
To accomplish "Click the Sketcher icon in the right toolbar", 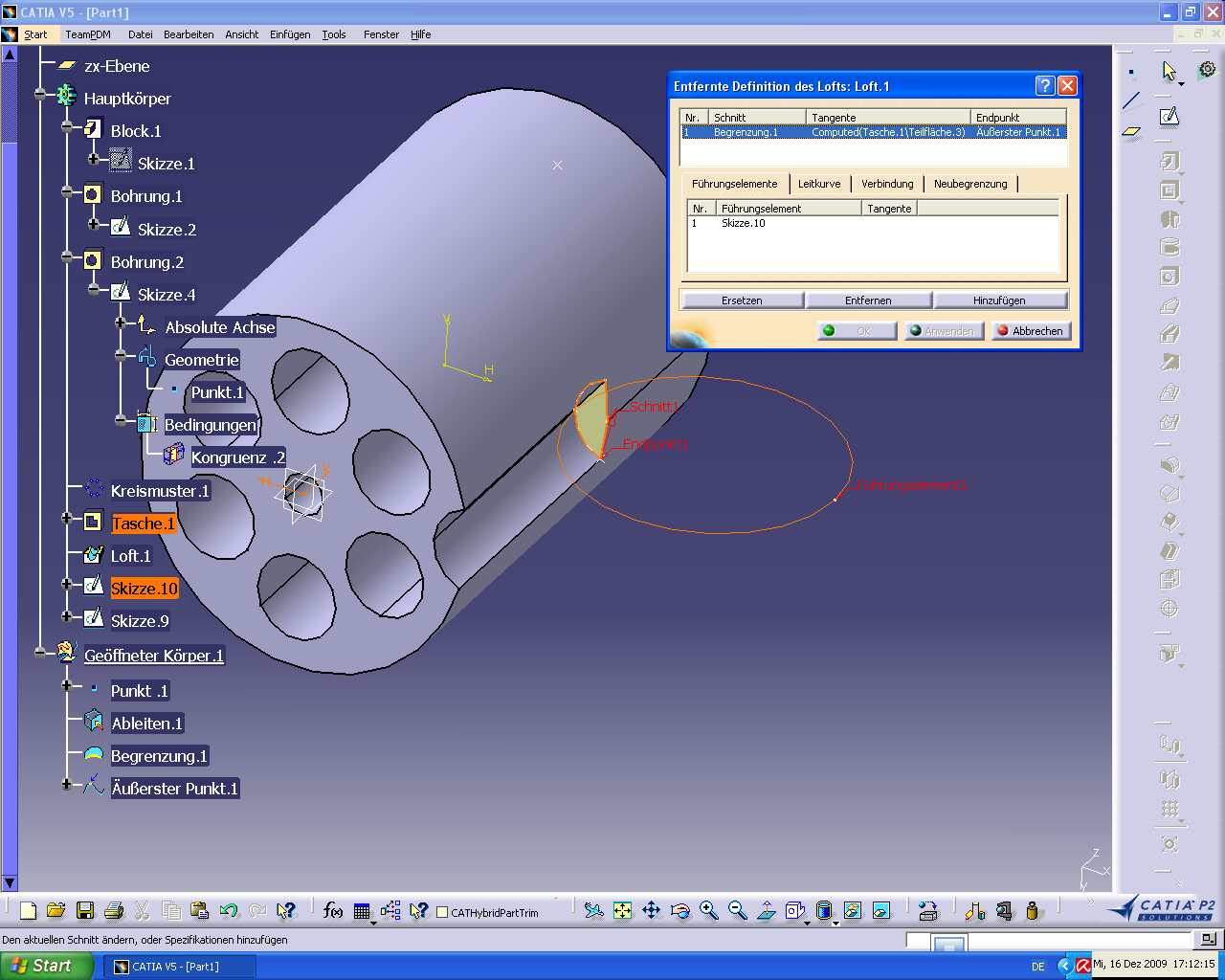I will point(1169,116).
